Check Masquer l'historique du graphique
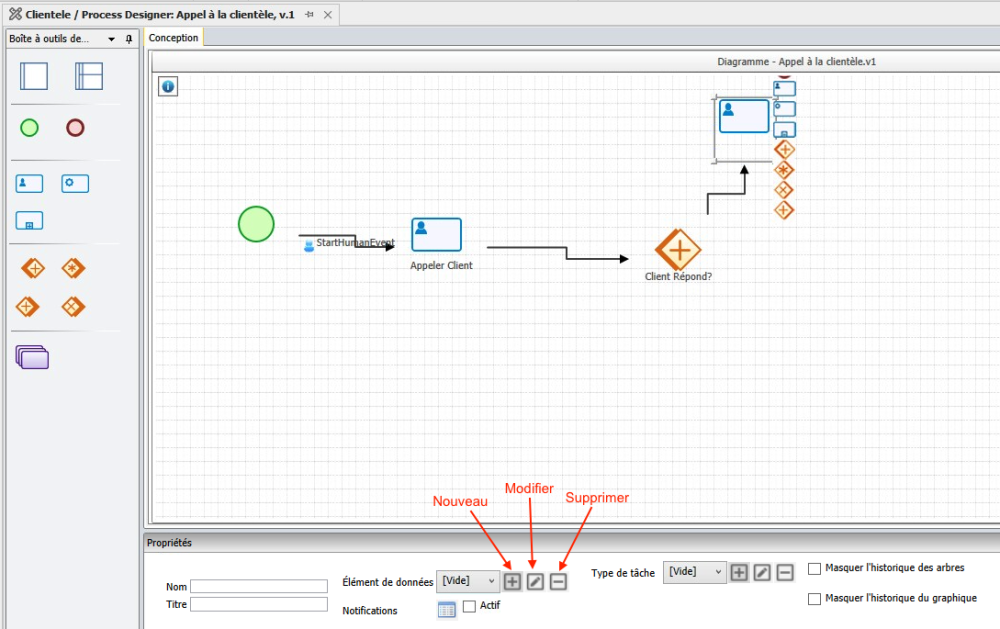This screenshot has height=629, width=1000. 814,598
